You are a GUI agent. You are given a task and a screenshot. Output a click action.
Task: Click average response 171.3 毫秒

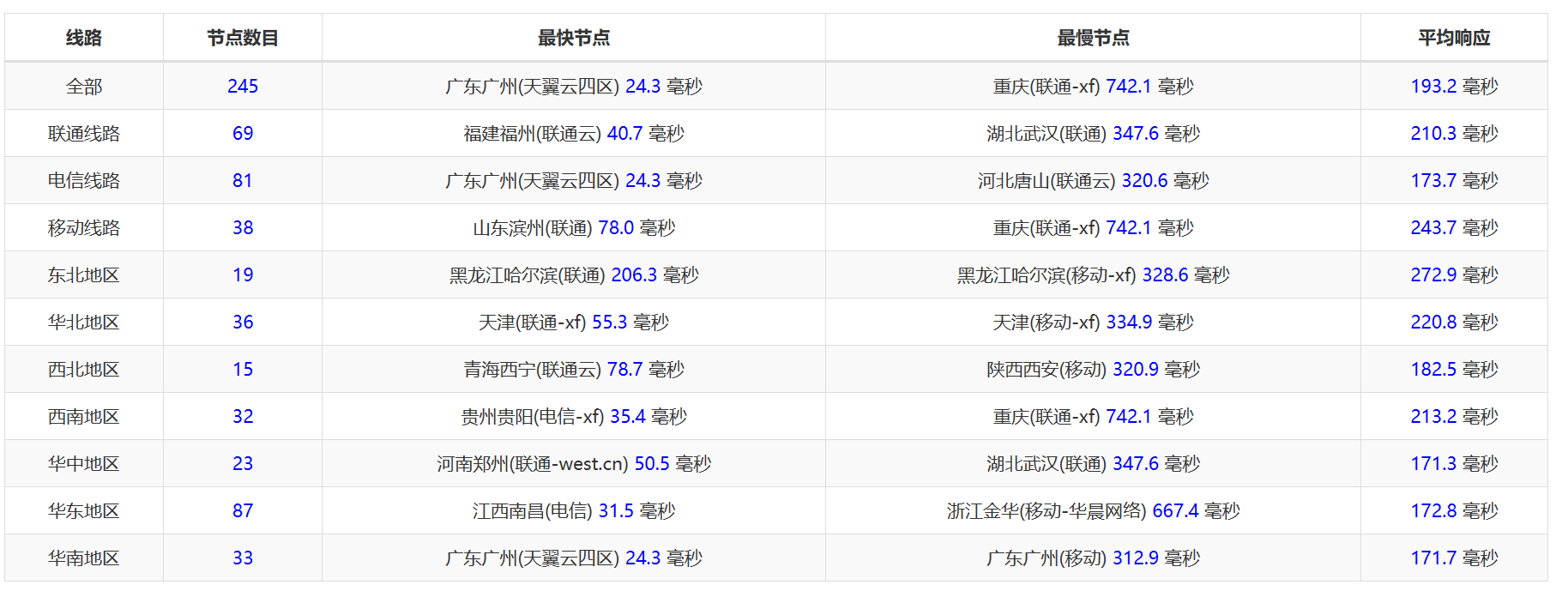click(x=1454, y=463)
